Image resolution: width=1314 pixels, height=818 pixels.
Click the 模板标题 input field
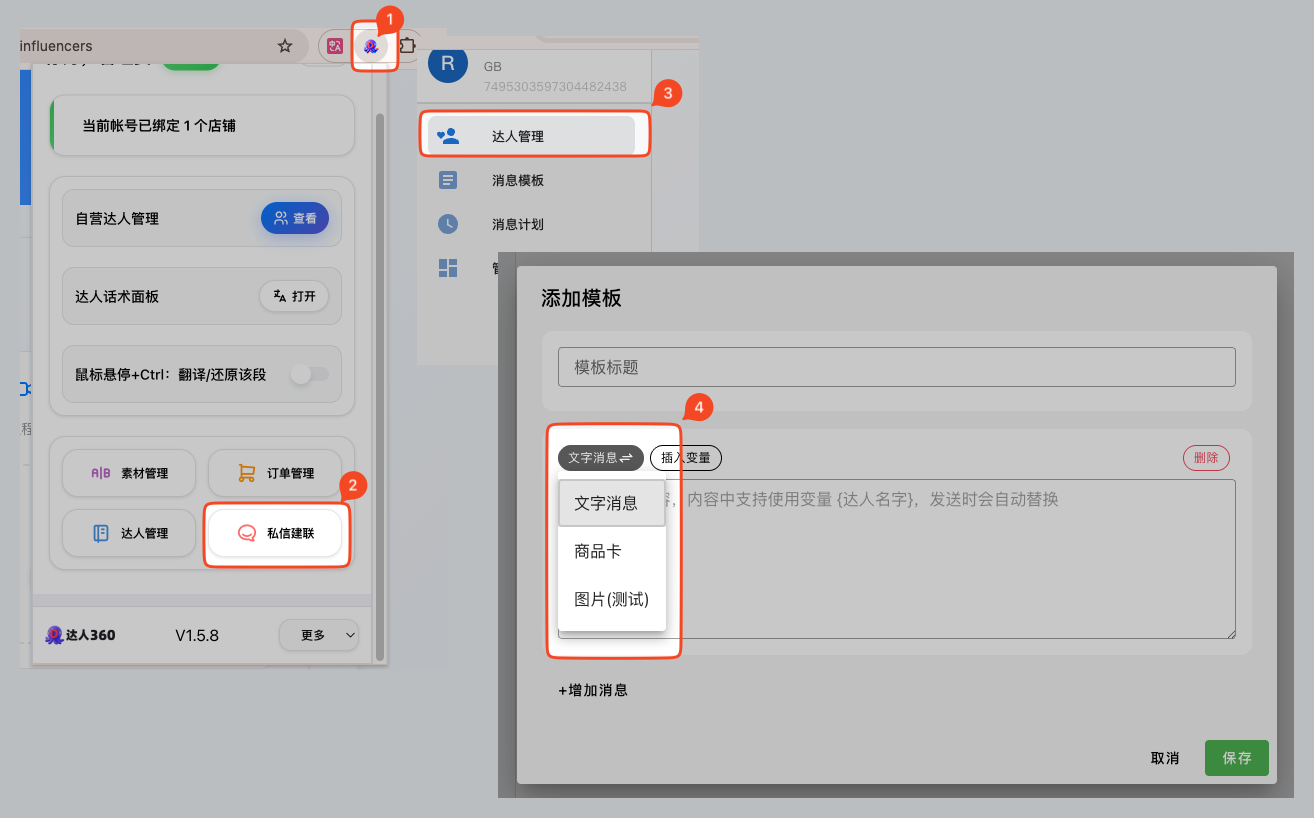896,367
